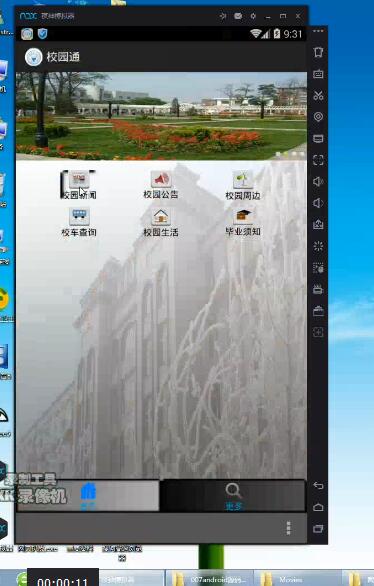
Task: Open the three-dot overflow menu
Action: 288,528
